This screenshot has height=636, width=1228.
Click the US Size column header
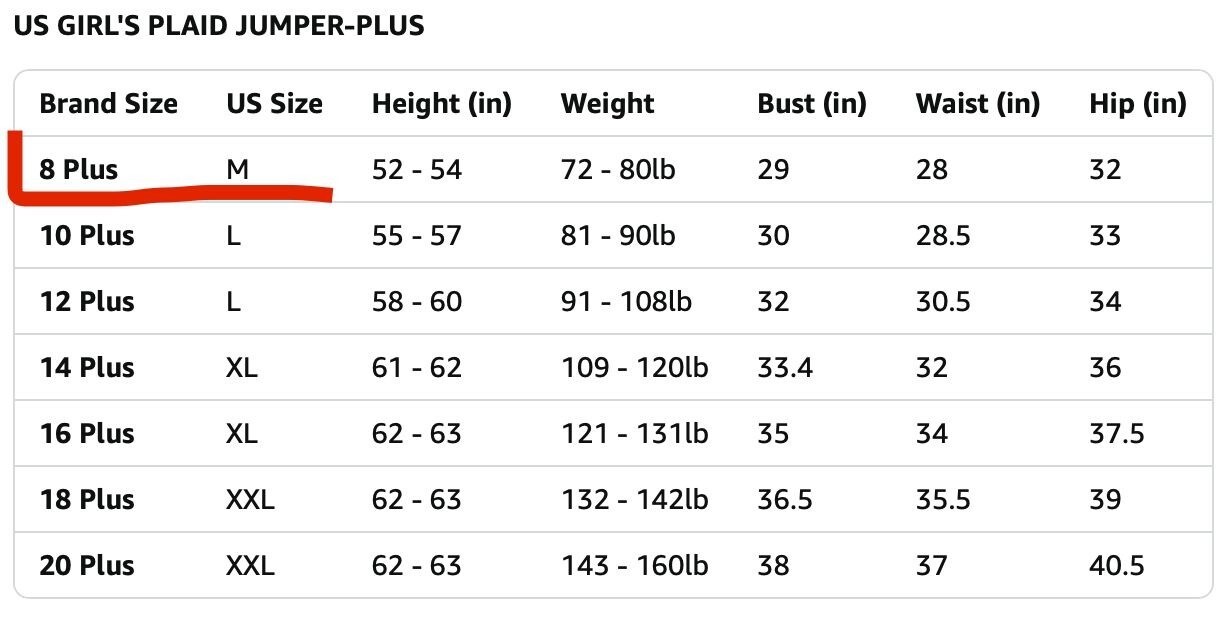click(274, 104)
